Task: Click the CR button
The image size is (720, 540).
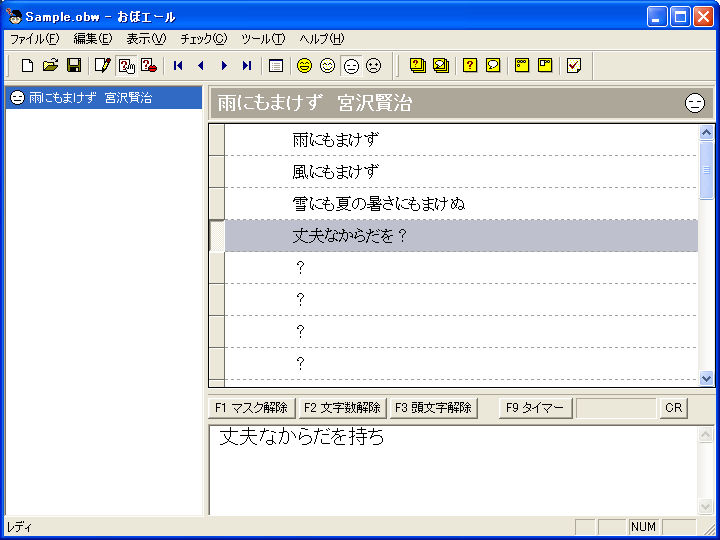Action: point(674,408)
